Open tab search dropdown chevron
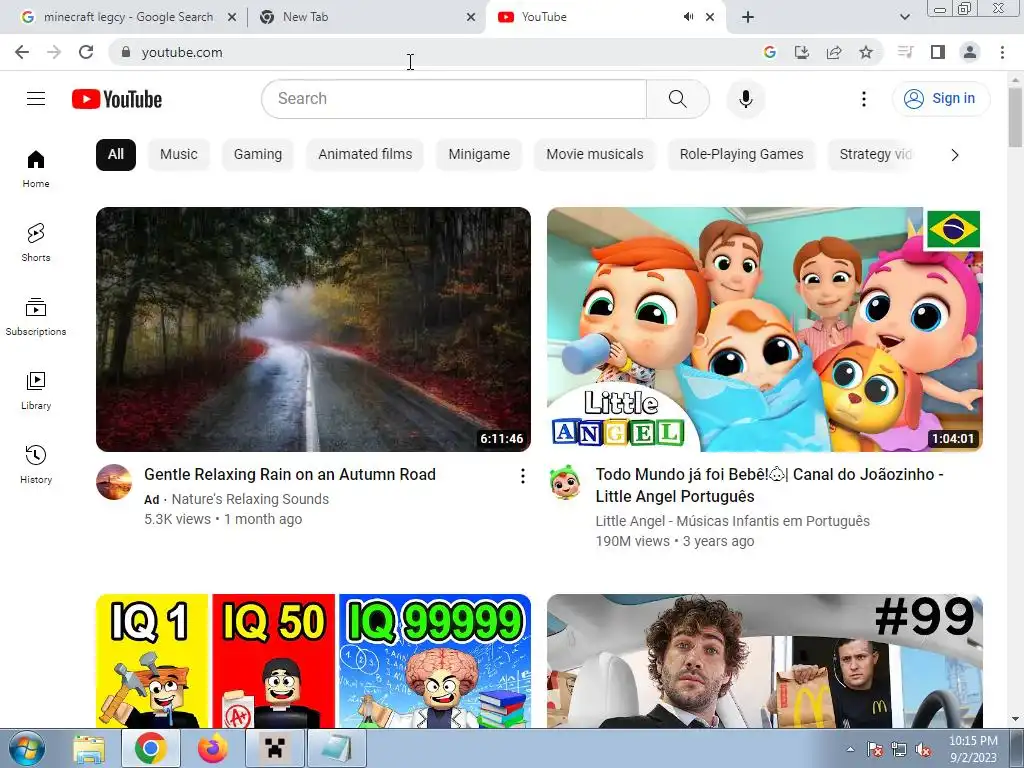 point(904,17)
